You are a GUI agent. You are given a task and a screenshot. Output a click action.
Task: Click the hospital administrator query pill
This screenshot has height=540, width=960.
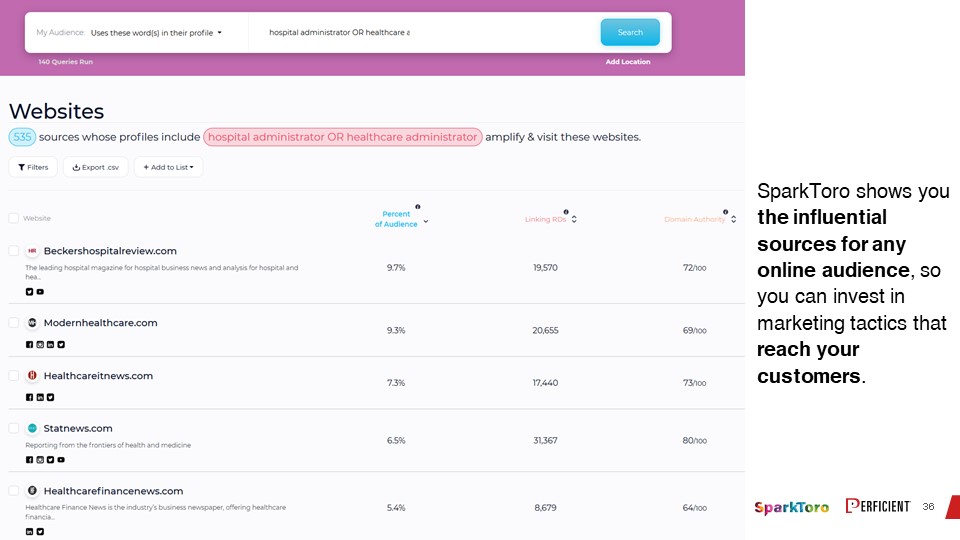343,137
